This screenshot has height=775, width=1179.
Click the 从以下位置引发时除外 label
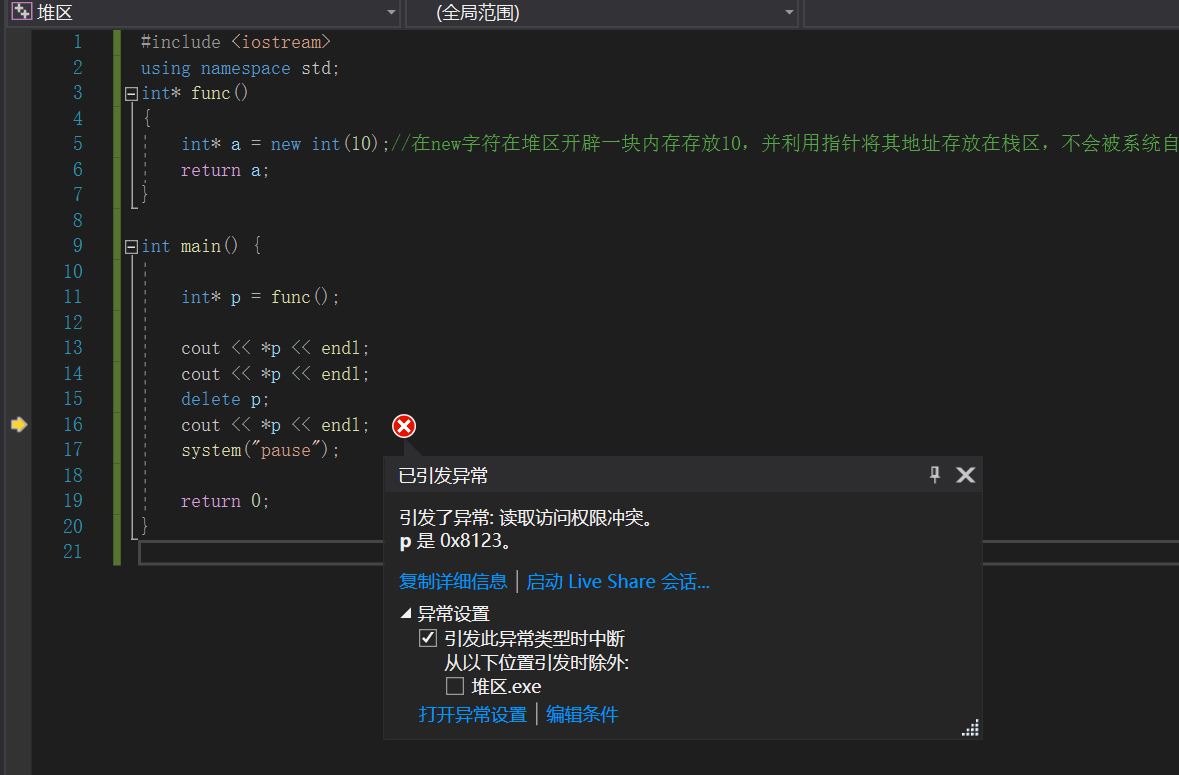coord(536,663)
